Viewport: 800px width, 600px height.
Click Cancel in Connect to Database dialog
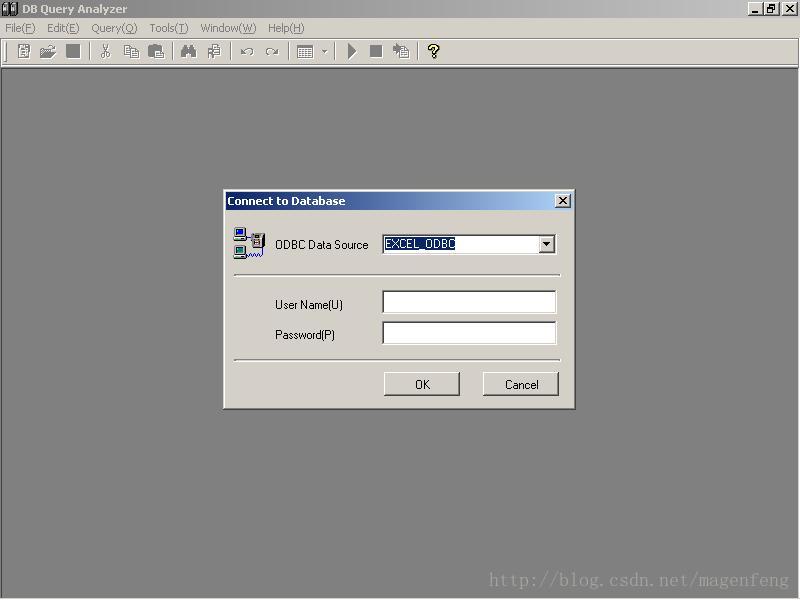pyautogui.click(x=521, y=384)
